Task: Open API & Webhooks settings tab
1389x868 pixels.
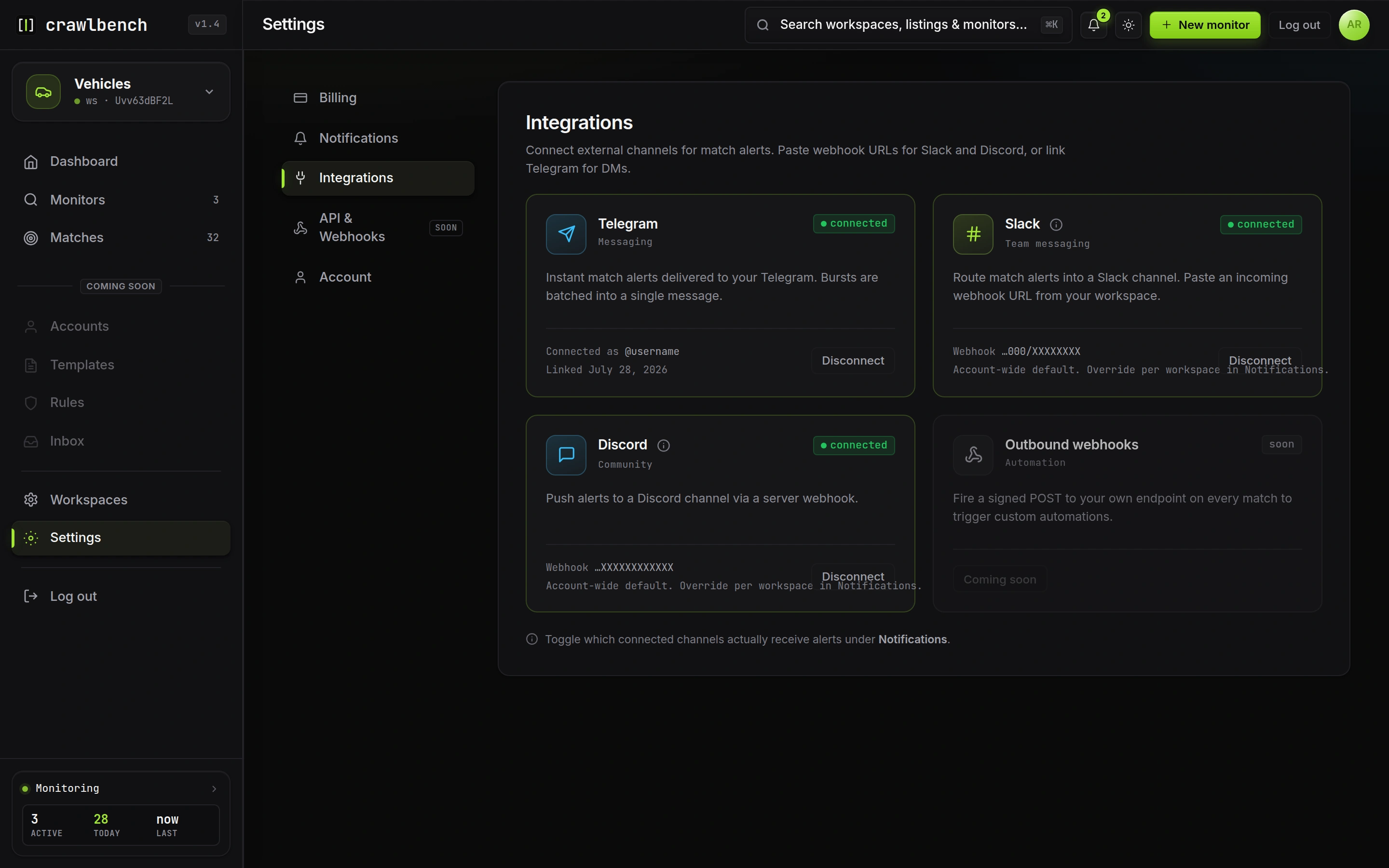Action: (378, 227)
